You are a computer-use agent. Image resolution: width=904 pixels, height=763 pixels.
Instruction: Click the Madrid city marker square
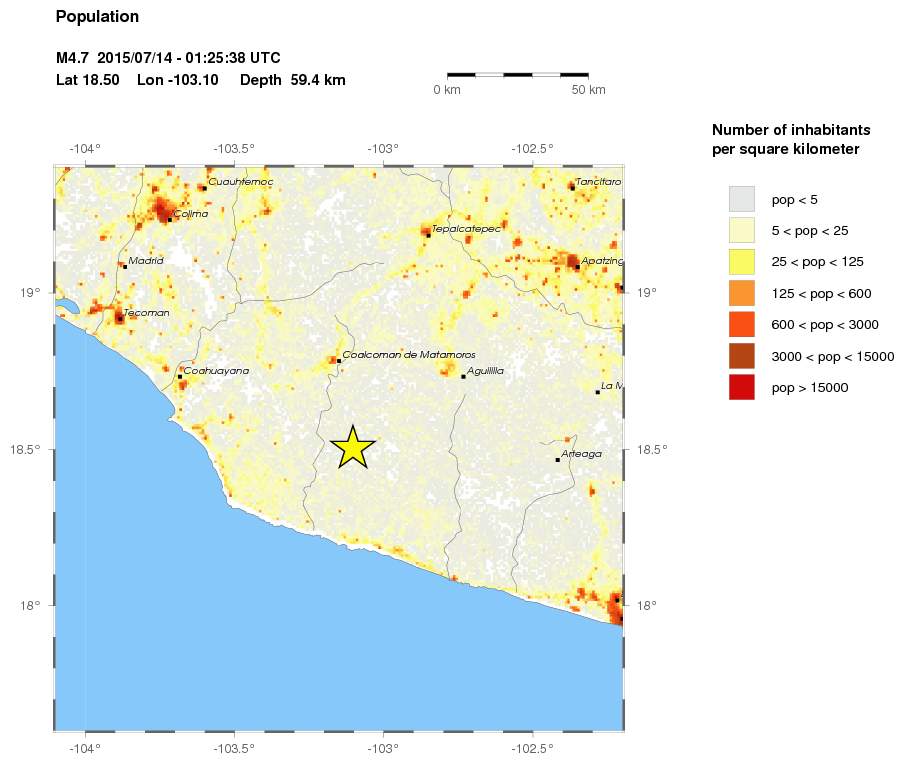[x=125, y=266]
